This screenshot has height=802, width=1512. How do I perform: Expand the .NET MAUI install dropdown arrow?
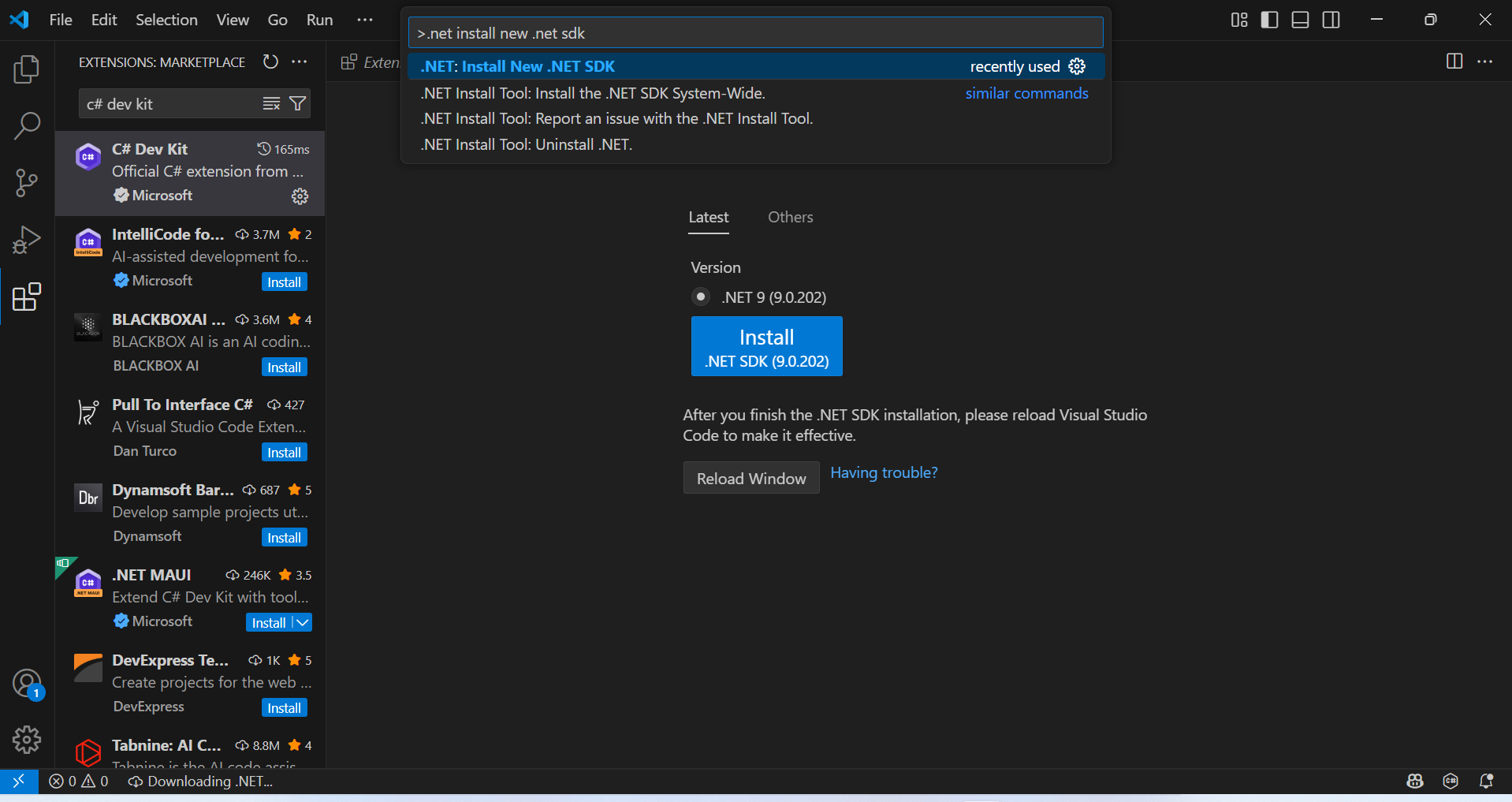point(302,622)
